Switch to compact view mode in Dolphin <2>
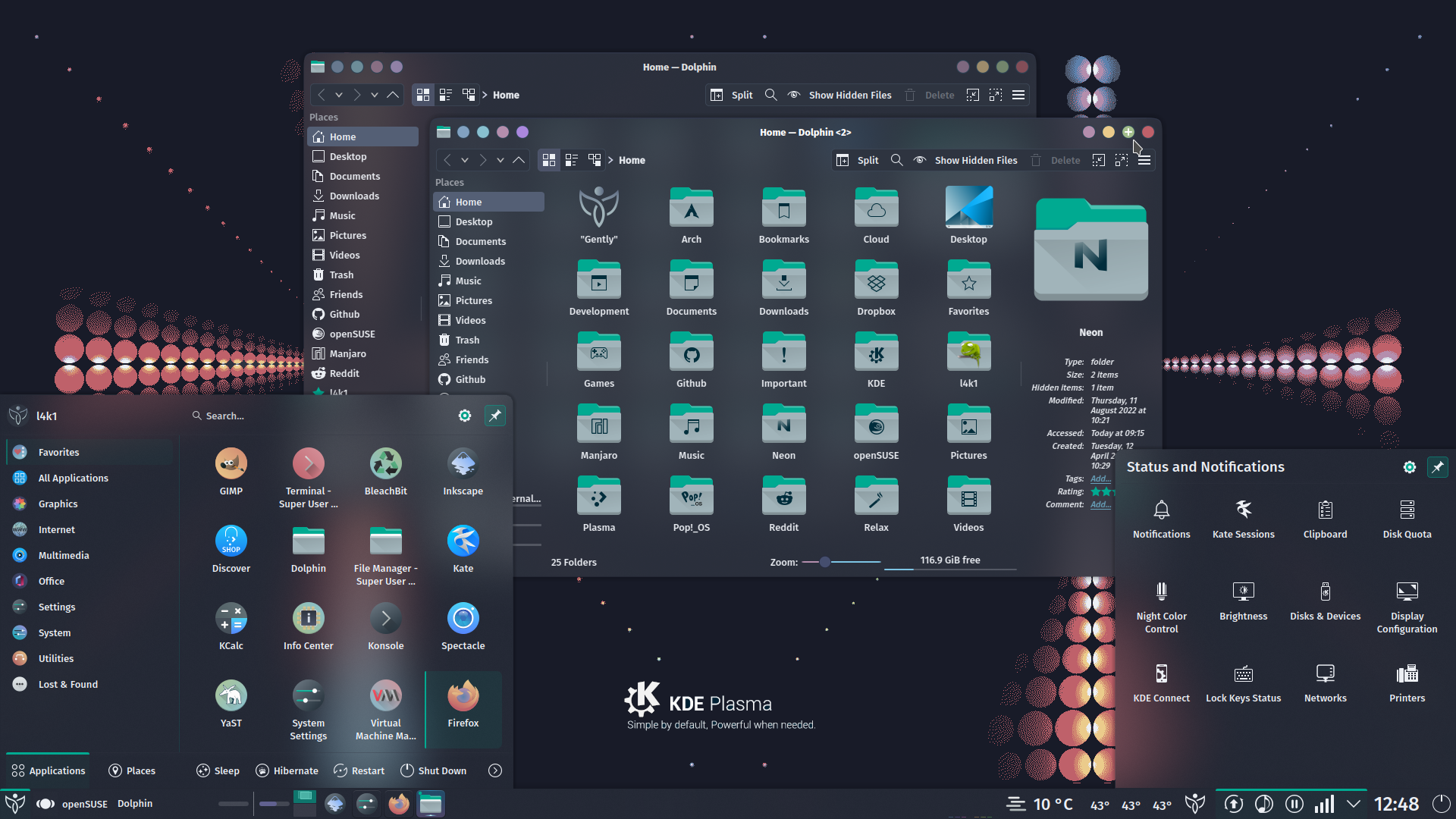This screenshot has height=819, width=1456. coord(572,160)
